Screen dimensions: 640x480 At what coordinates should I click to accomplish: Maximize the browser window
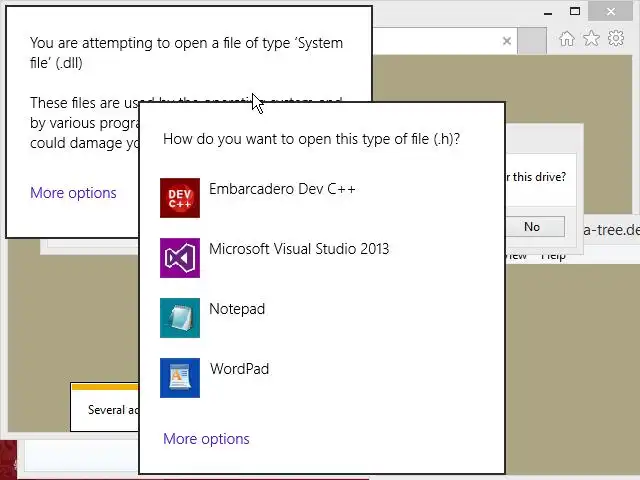[x=575, y=12]
